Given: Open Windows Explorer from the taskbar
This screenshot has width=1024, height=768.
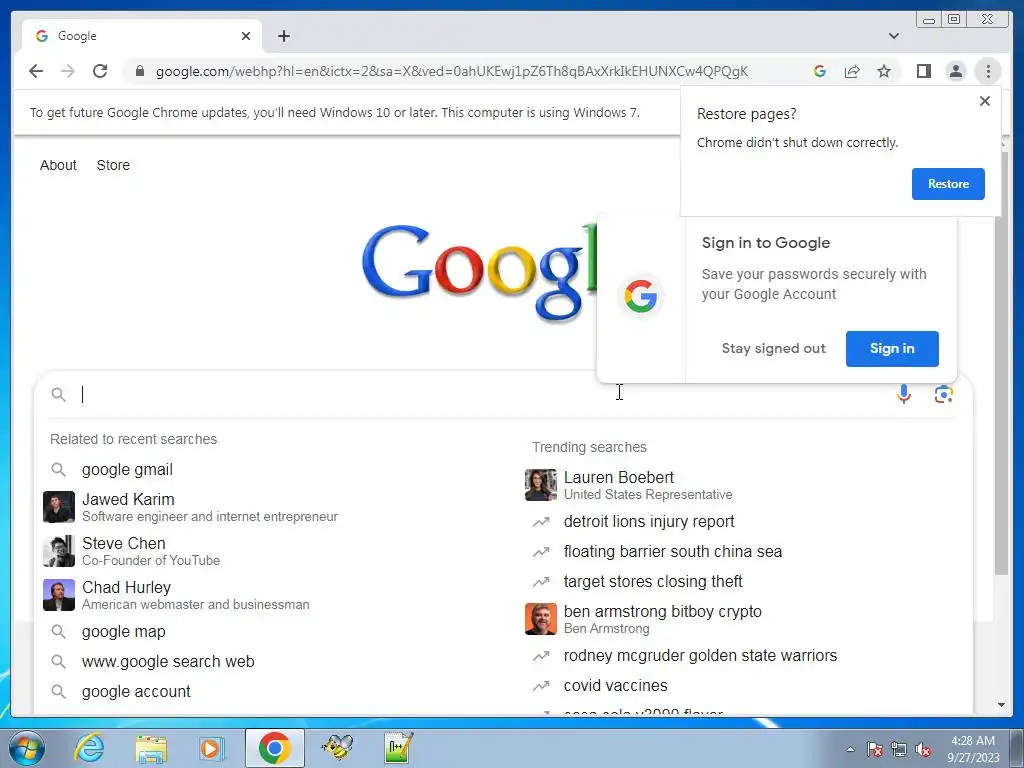Looking at the screenshot, I should 151,748.
